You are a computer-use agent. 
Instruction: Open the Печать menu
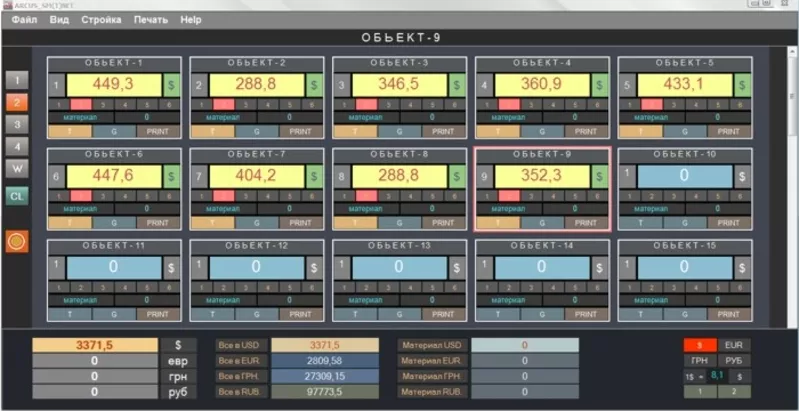point(150,20)
